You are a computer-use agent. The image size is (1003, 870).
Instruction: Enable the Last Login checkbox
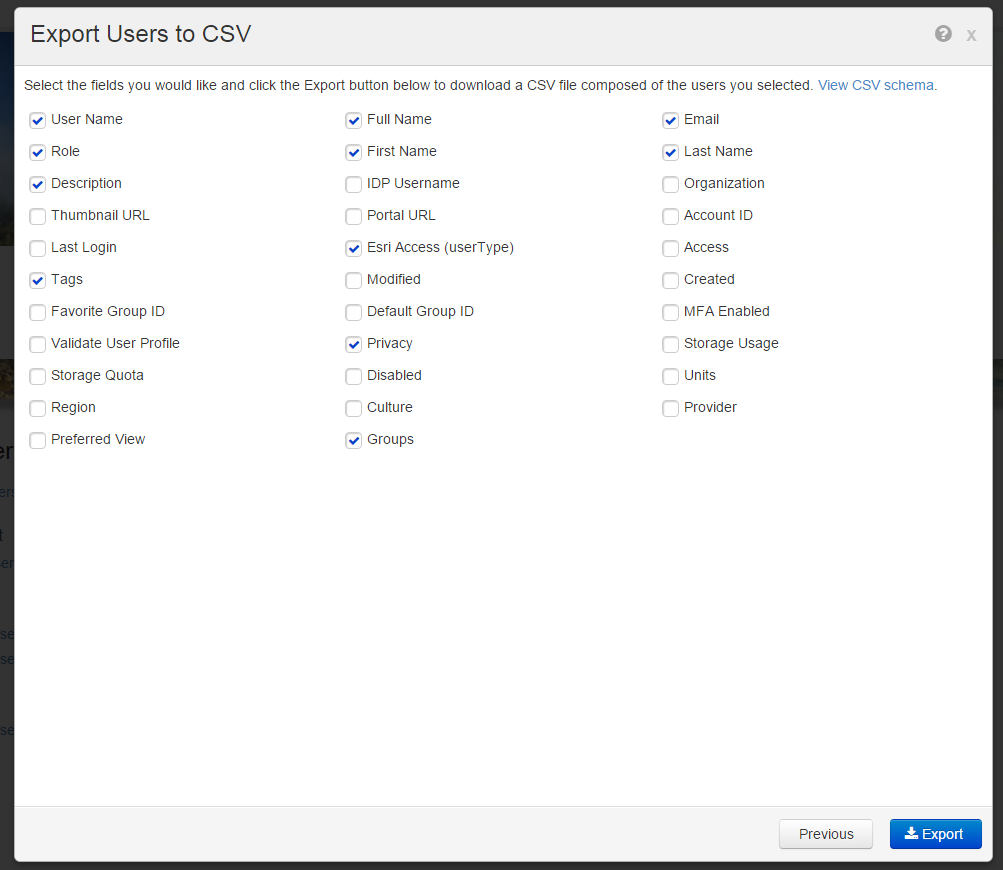pyautogui.click(x=38, y=249)
